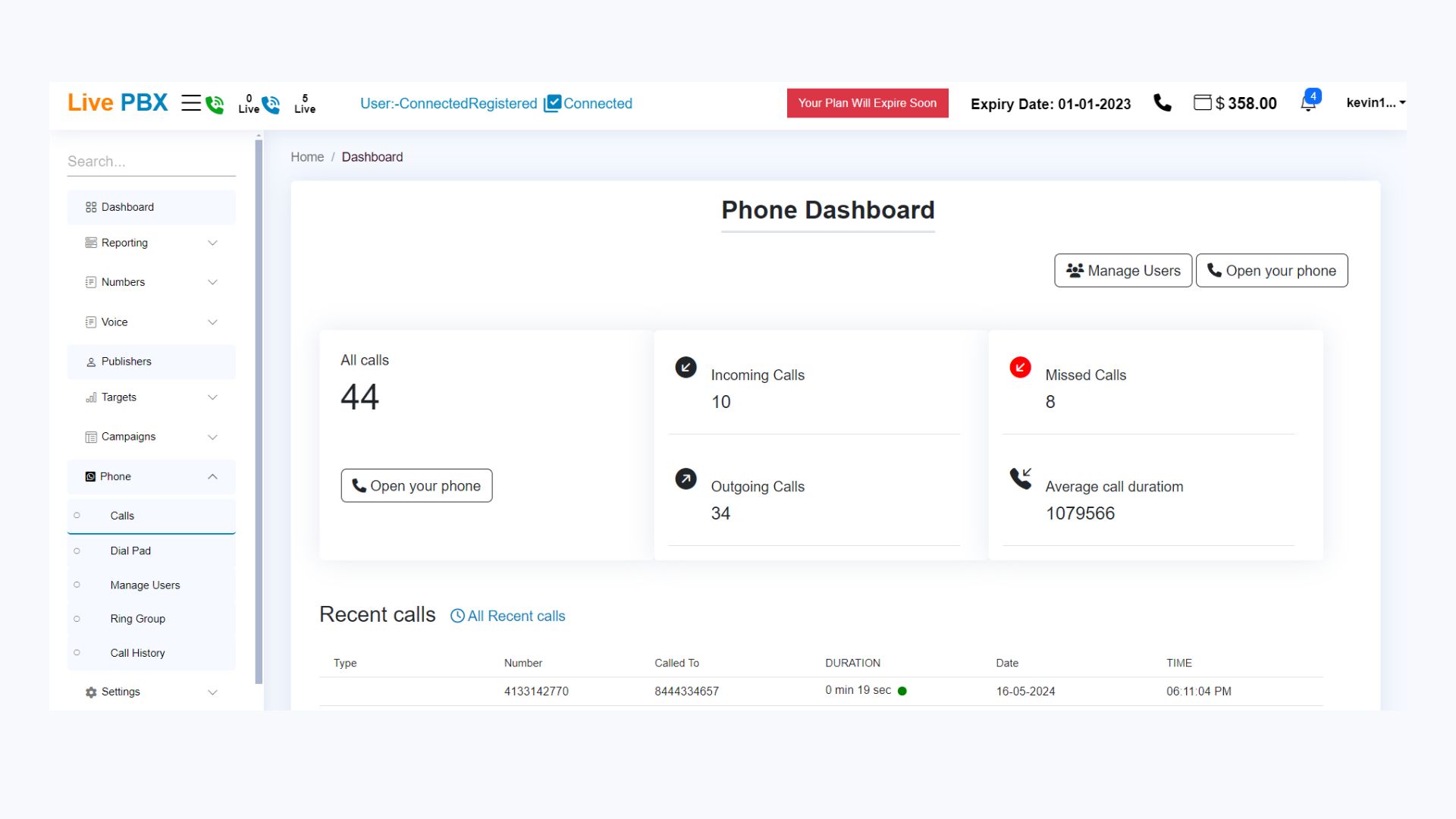The height and width of the screenshot is (819, 1456).
Task: Click the Numbers sidebar icon
Action: (91, 282)
